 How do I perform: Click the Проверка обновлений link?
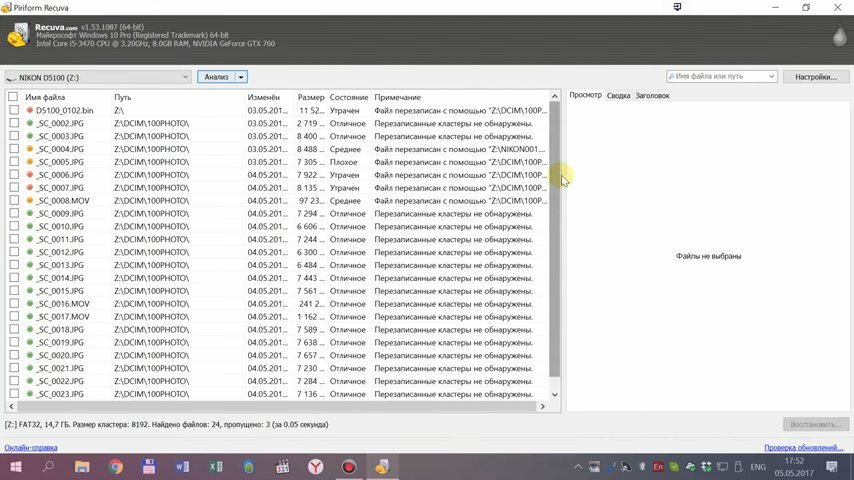(x=803, y=447)
